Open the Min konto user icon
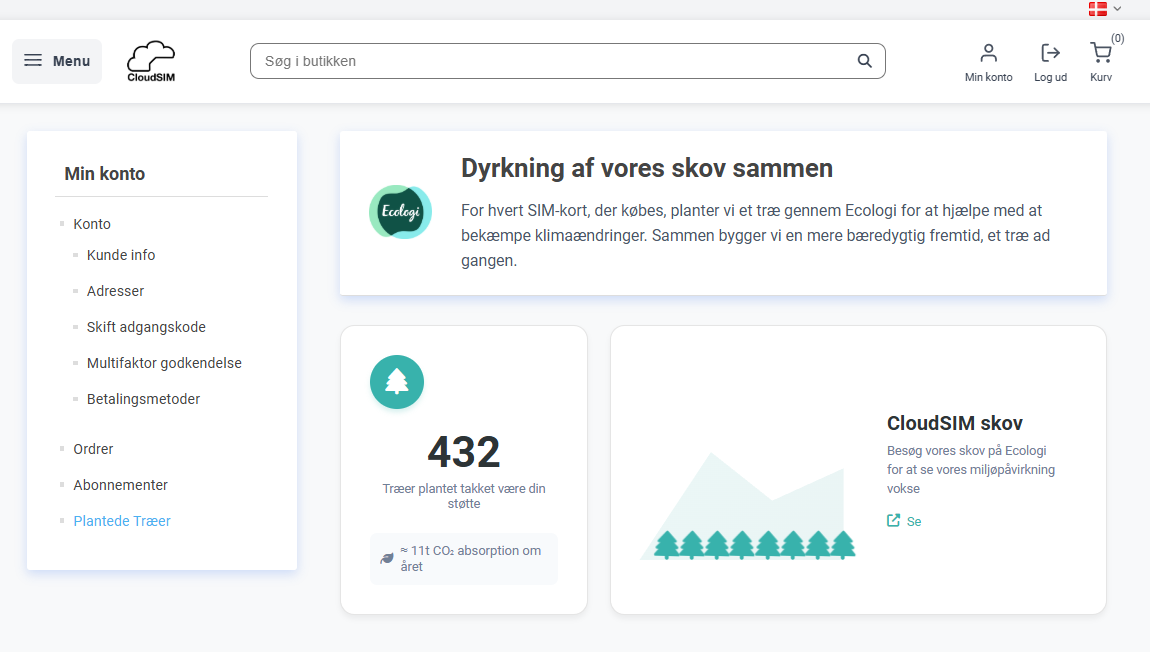 coord(989,53)
